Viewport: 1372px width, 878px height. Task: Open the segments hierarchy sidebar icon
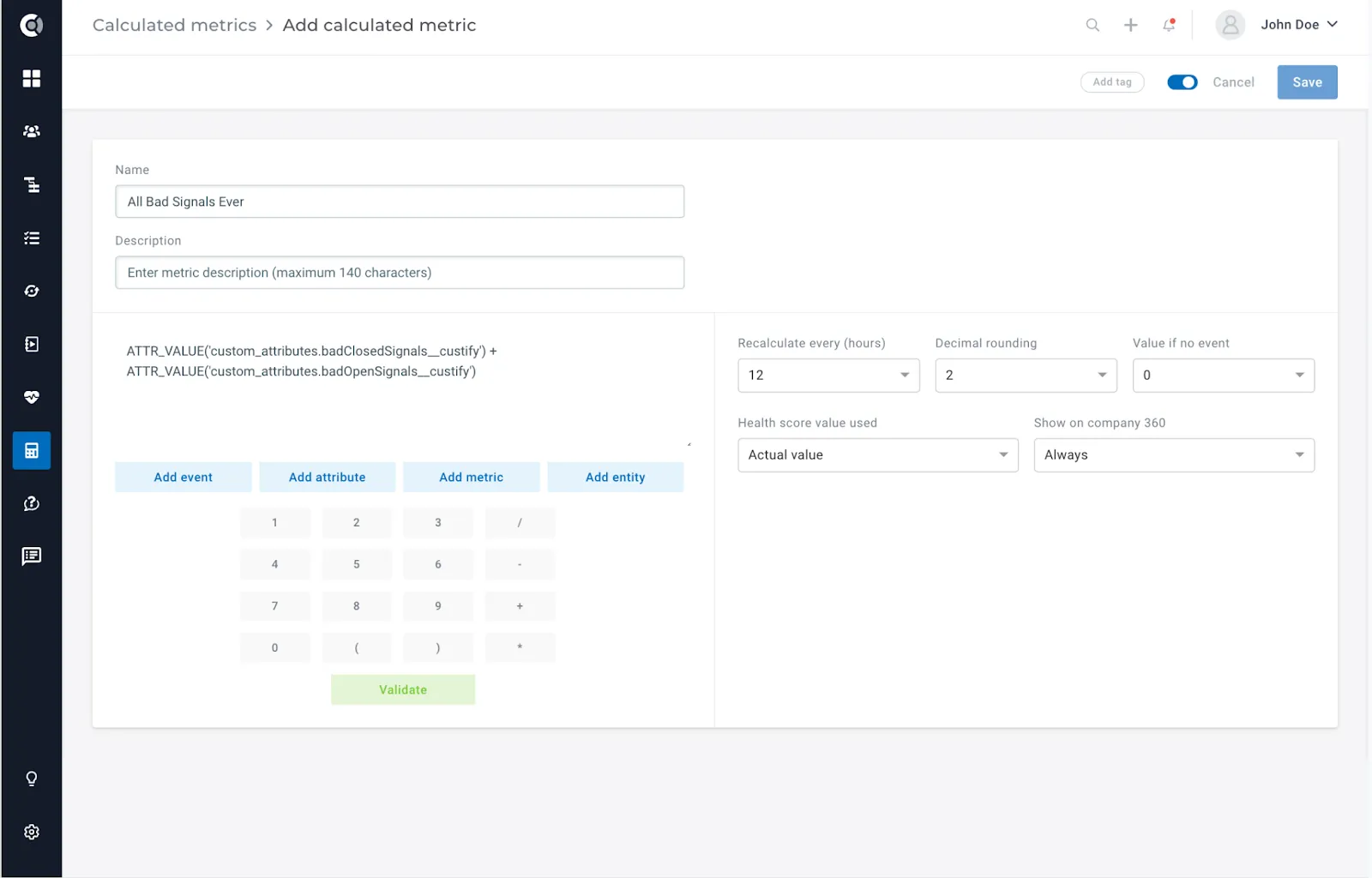pyautogui.click(x=32, y=185)
